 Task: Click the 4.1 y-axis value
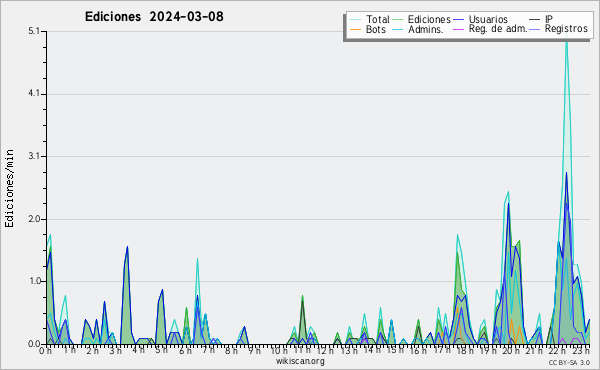click(x=34, y=94)
